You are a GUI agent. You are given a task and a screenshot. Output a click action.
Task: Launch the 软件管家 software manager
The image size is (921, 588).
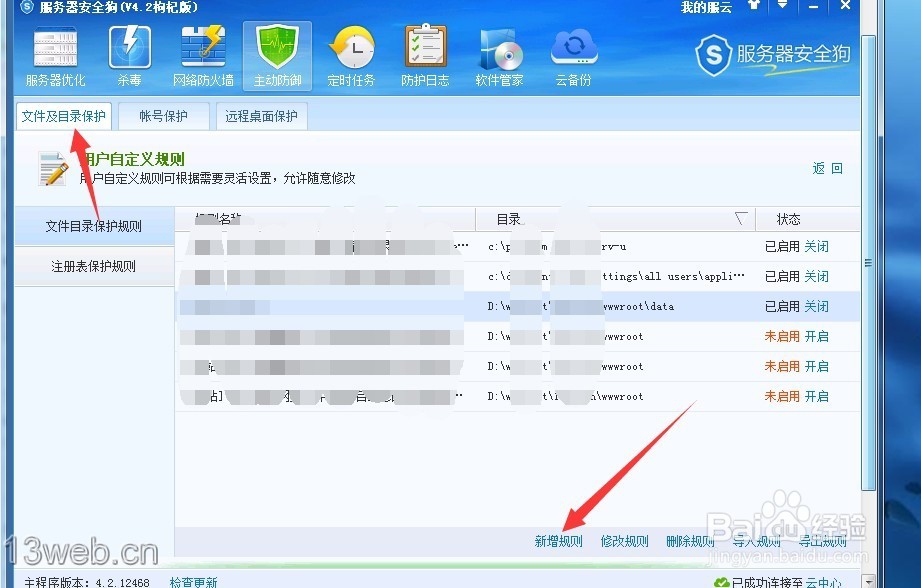coord(498,55)
